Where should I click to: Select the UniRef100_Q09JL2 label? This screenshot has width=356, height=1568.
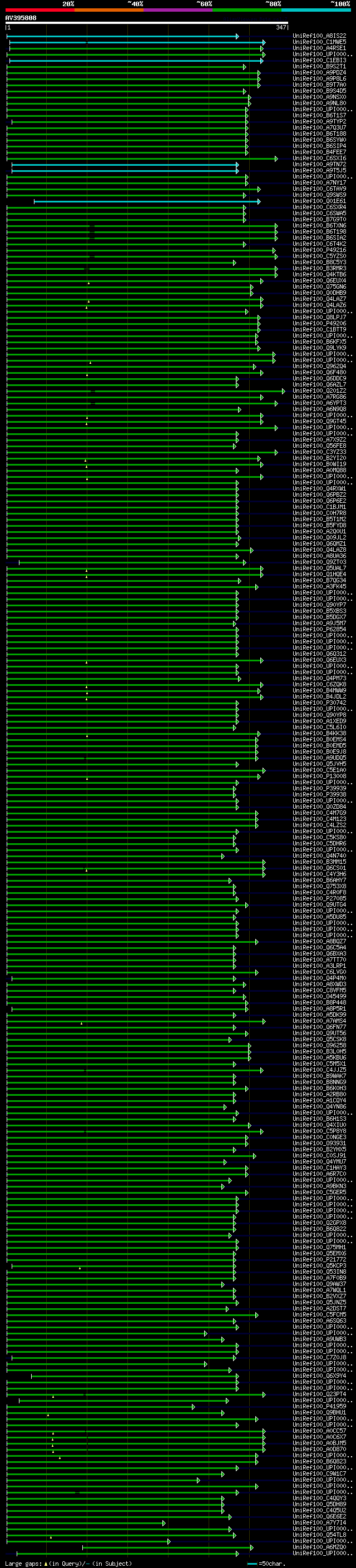319,537
